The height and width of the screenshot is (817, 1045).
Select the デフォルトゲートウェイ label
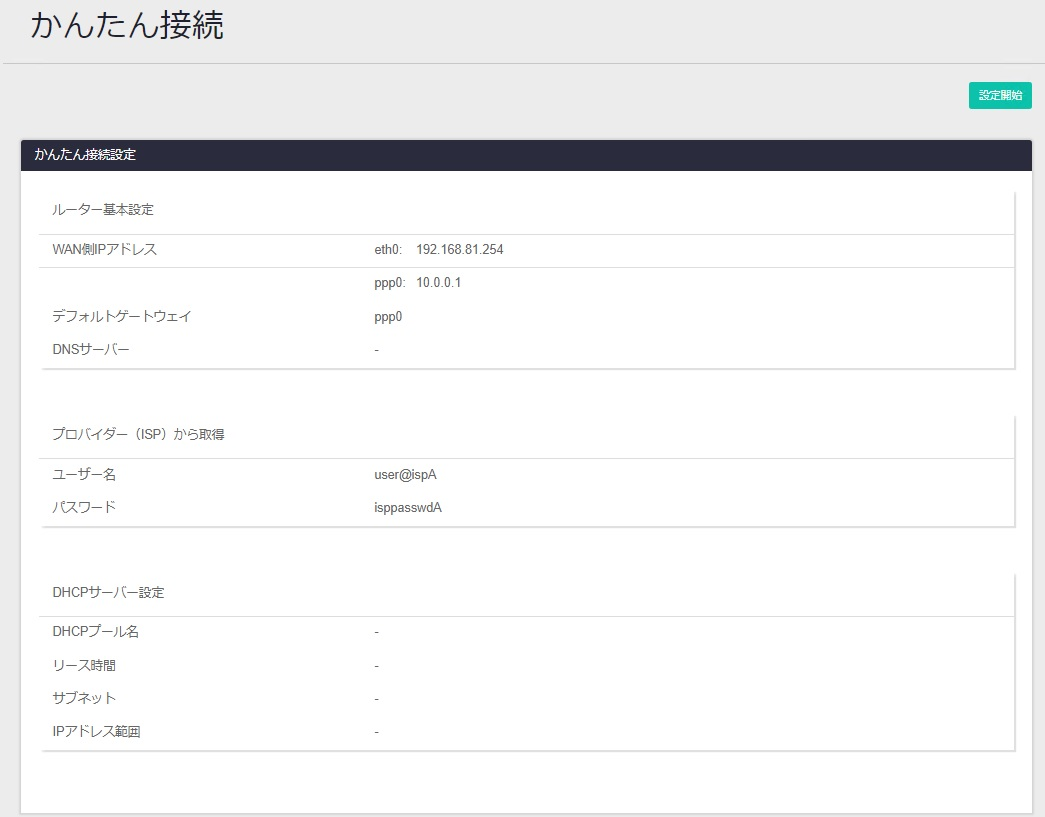click(x=122, y=316)
